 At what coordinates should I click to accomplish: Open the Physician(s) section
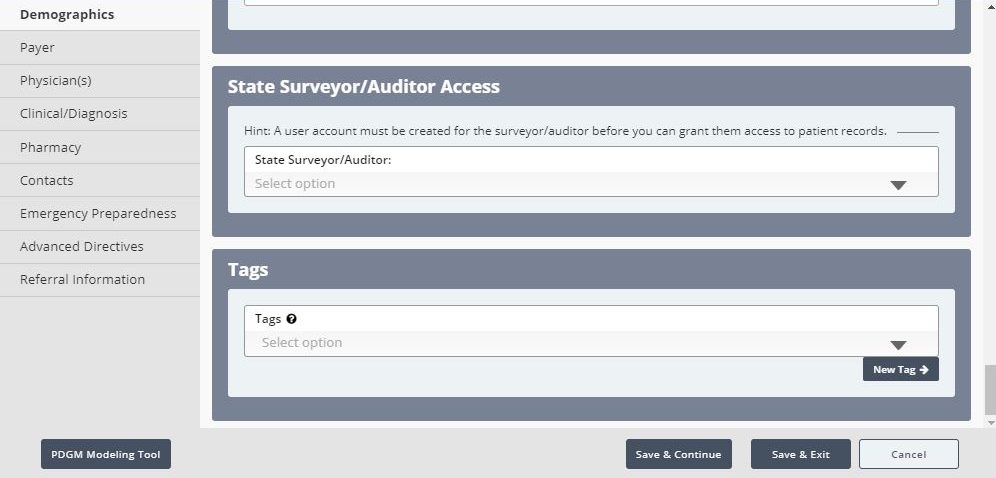coord(55,81)
